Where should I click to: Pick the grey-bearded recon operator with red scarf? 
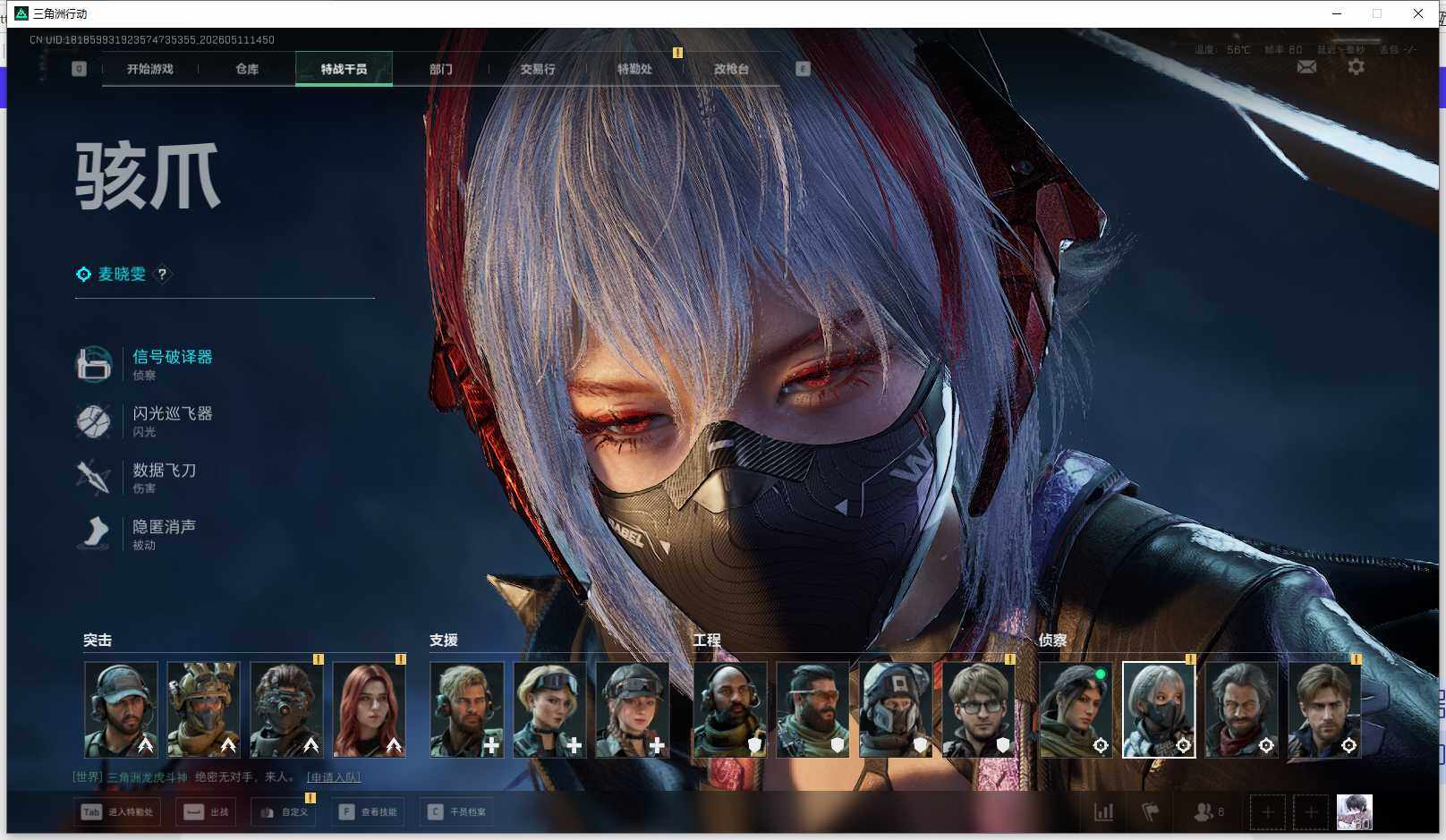click(1241, 709)
